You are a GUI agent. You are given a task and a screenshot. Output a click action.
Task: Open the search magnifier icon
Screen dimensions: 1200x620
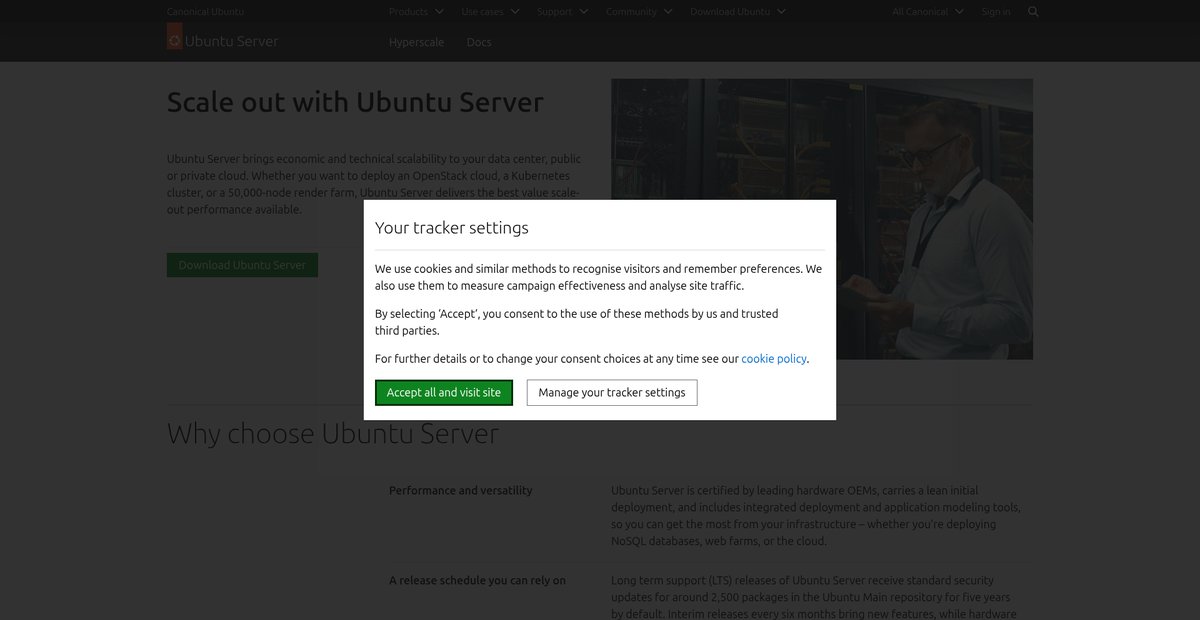click(x=1034, y=12)
